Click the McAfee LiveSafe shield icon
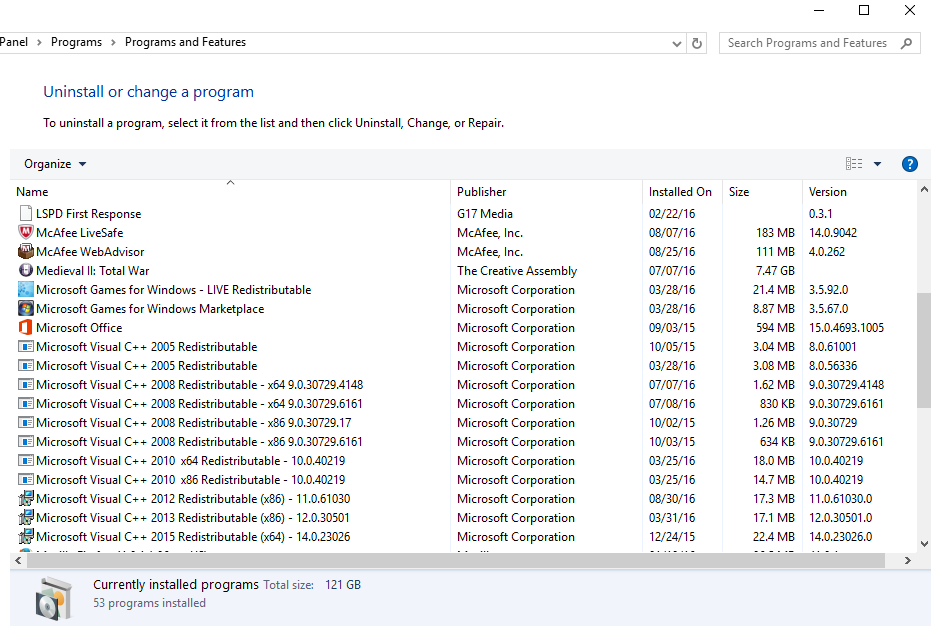This screenshot has width=931, height=626. coord(26,233)
